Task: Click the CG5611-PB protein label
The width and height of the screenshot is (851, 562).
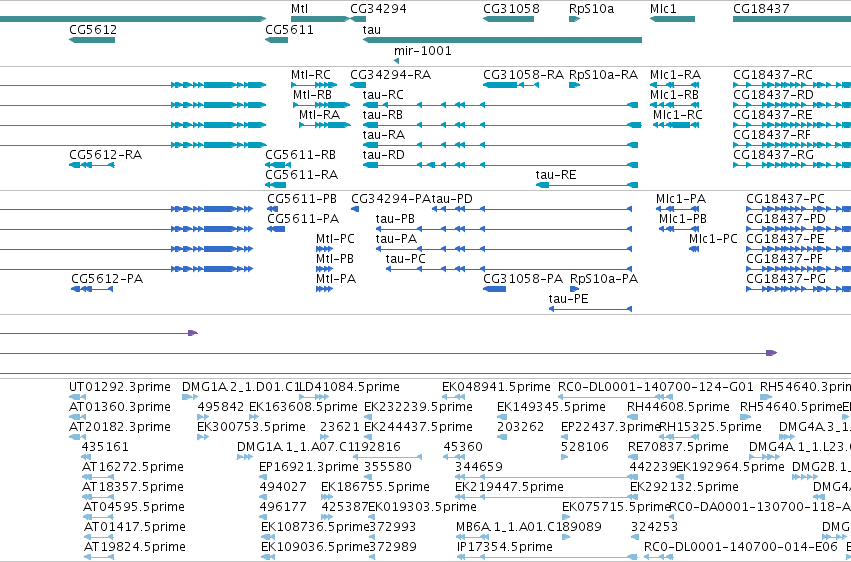Action: tap(302, 199)
